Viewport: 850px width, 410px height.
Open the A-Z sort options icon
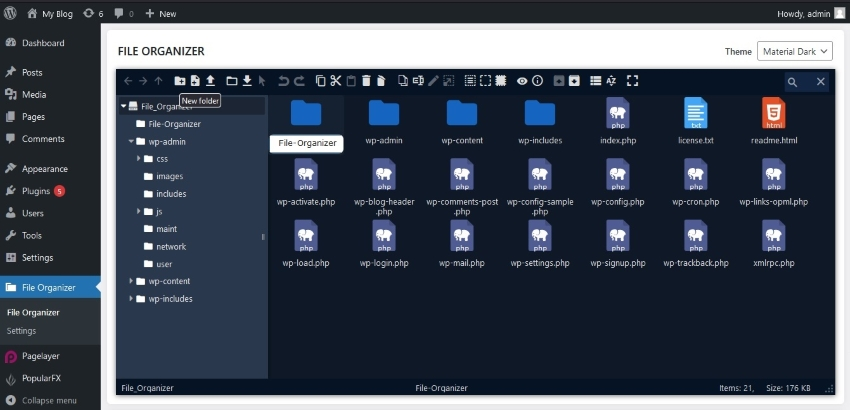coord(611,81)
